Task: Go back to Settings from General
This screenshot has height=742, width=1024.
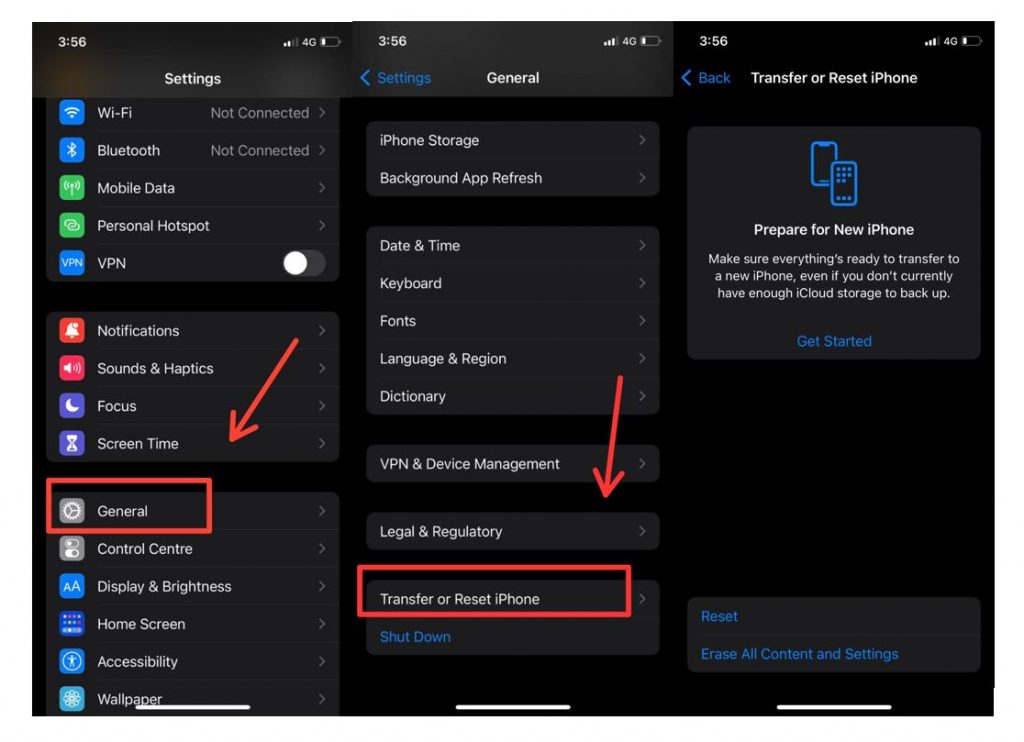Action: [x=395, y=78]
